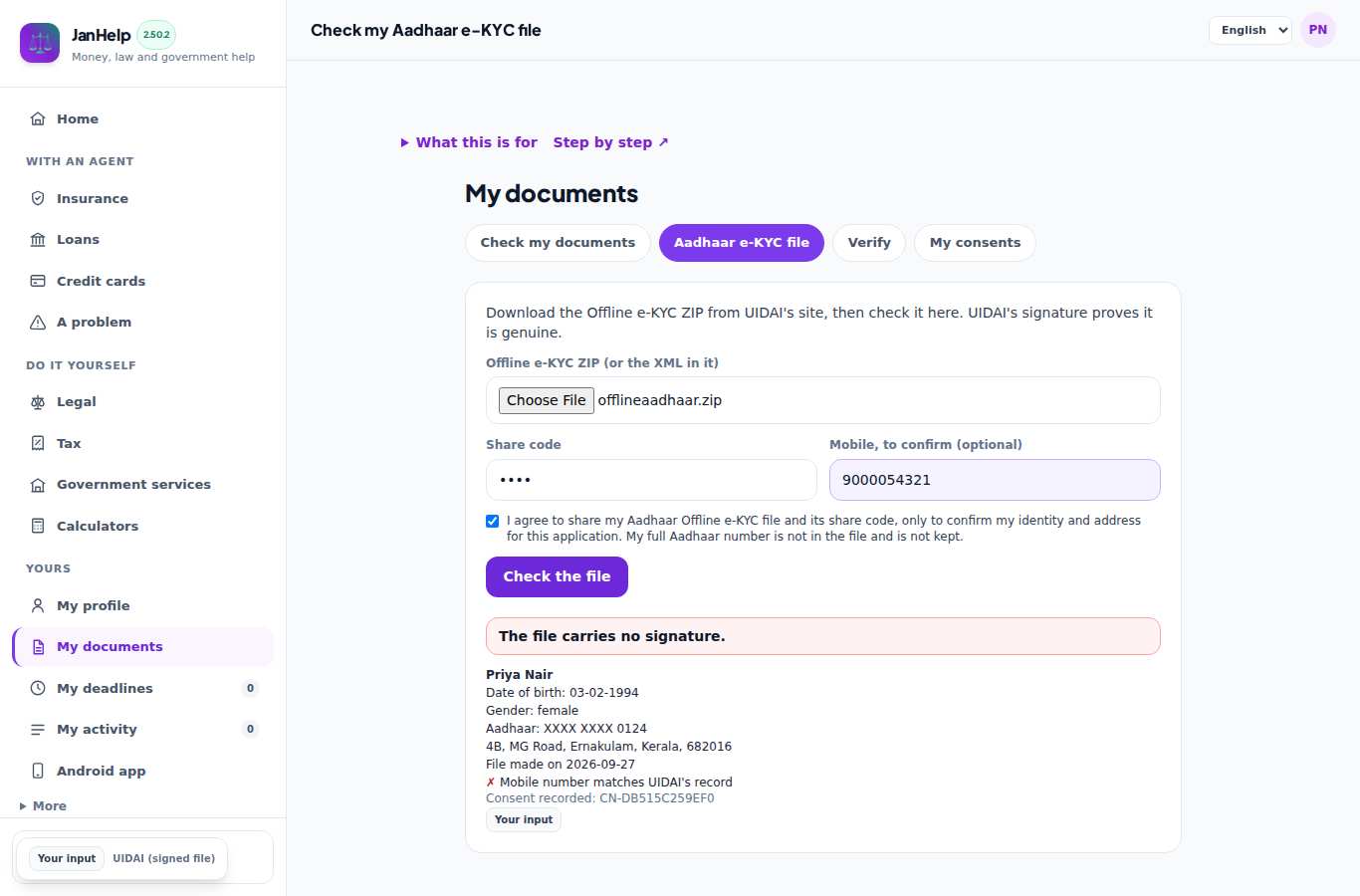
Task: Click the version badge 2.50.2
Action: 156,35
